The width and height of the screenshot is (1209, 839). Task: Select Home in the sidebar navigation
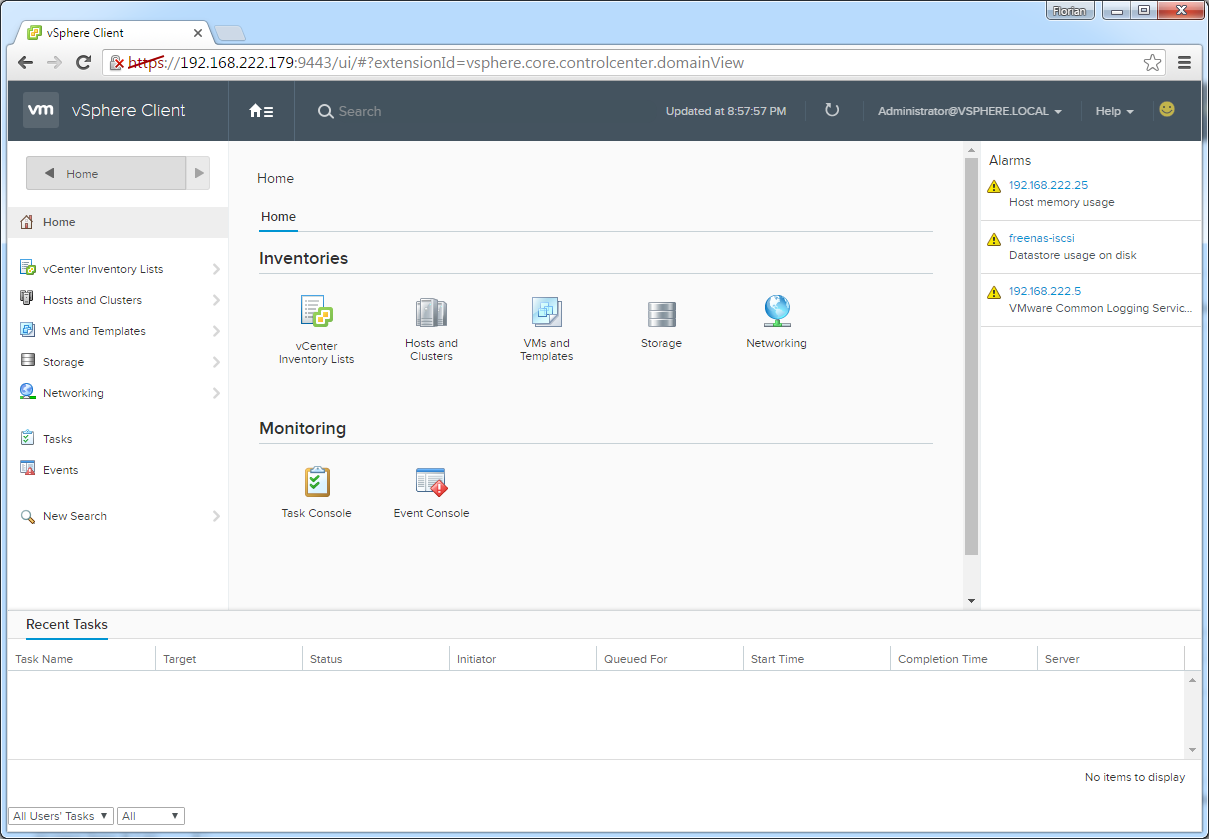(118, 222)
